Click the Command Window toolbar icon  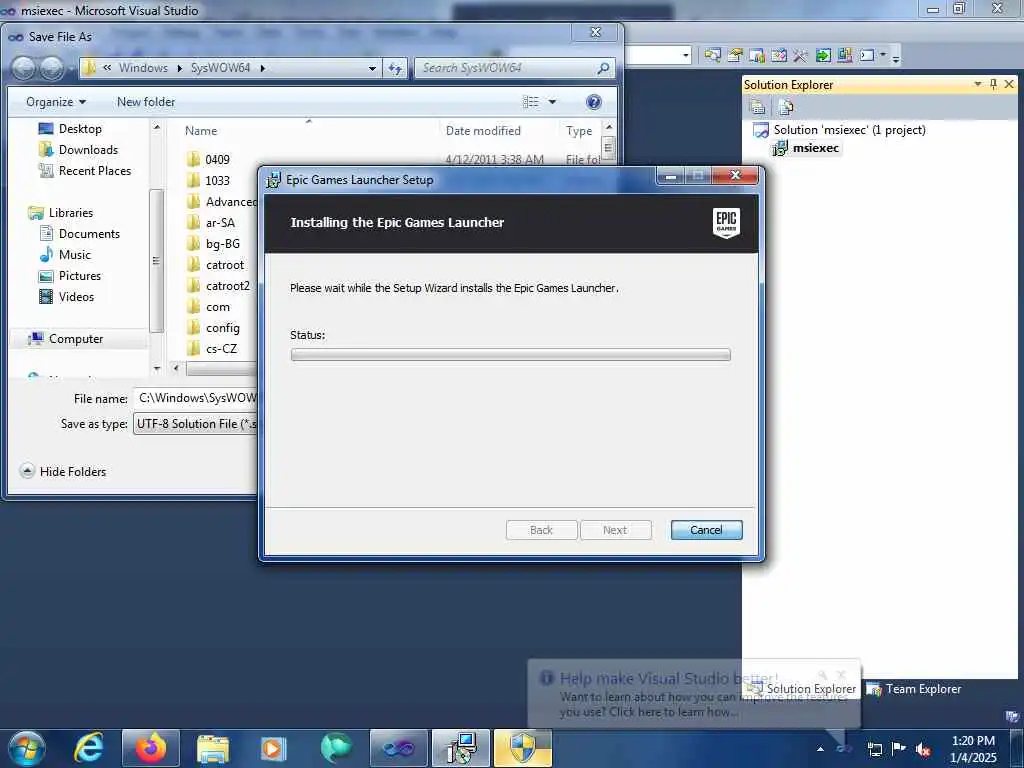(867, 56)
